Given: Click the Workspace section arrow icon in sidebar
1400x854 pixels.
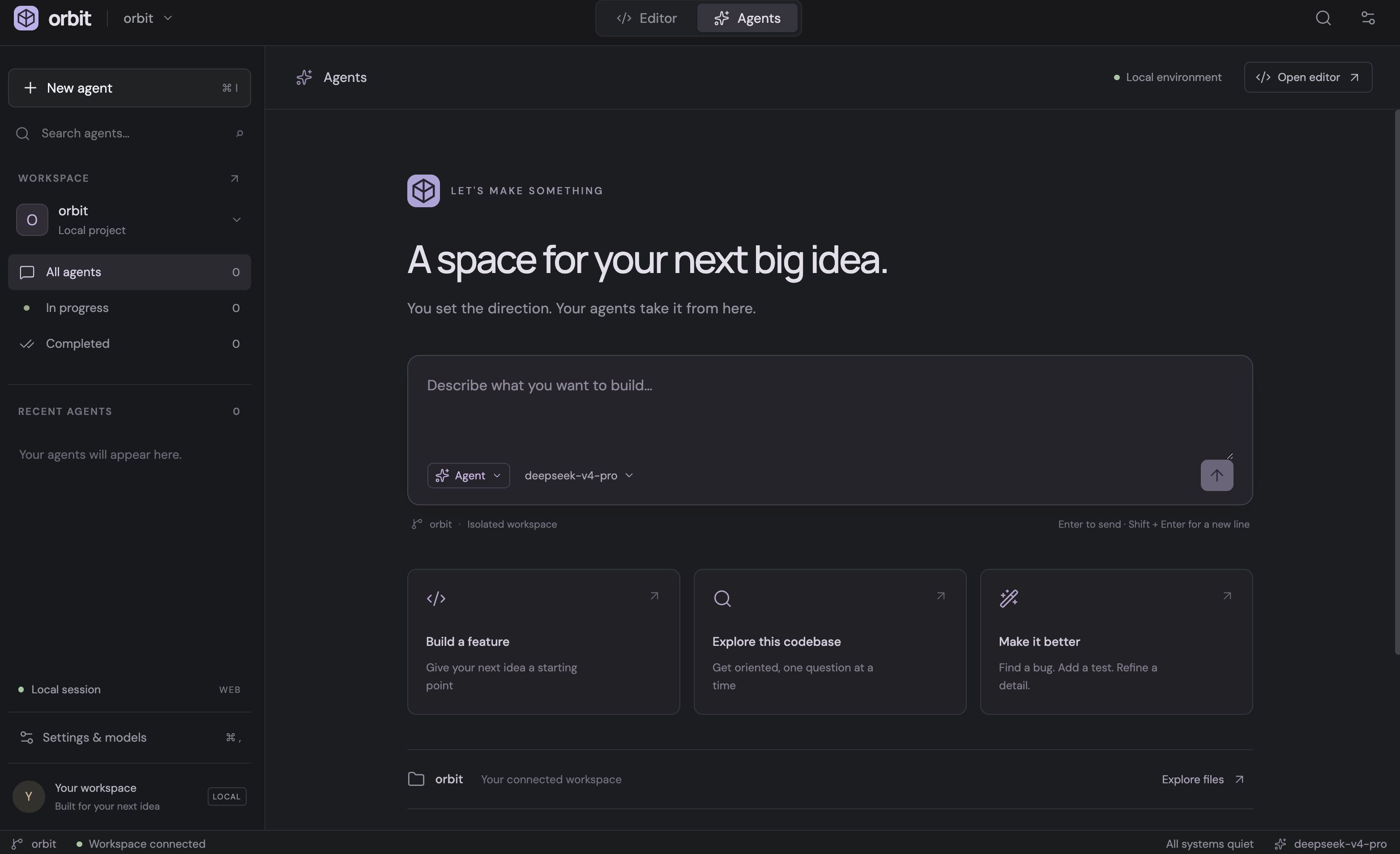Looking at the screenshot, I should [x=234, y=179].
